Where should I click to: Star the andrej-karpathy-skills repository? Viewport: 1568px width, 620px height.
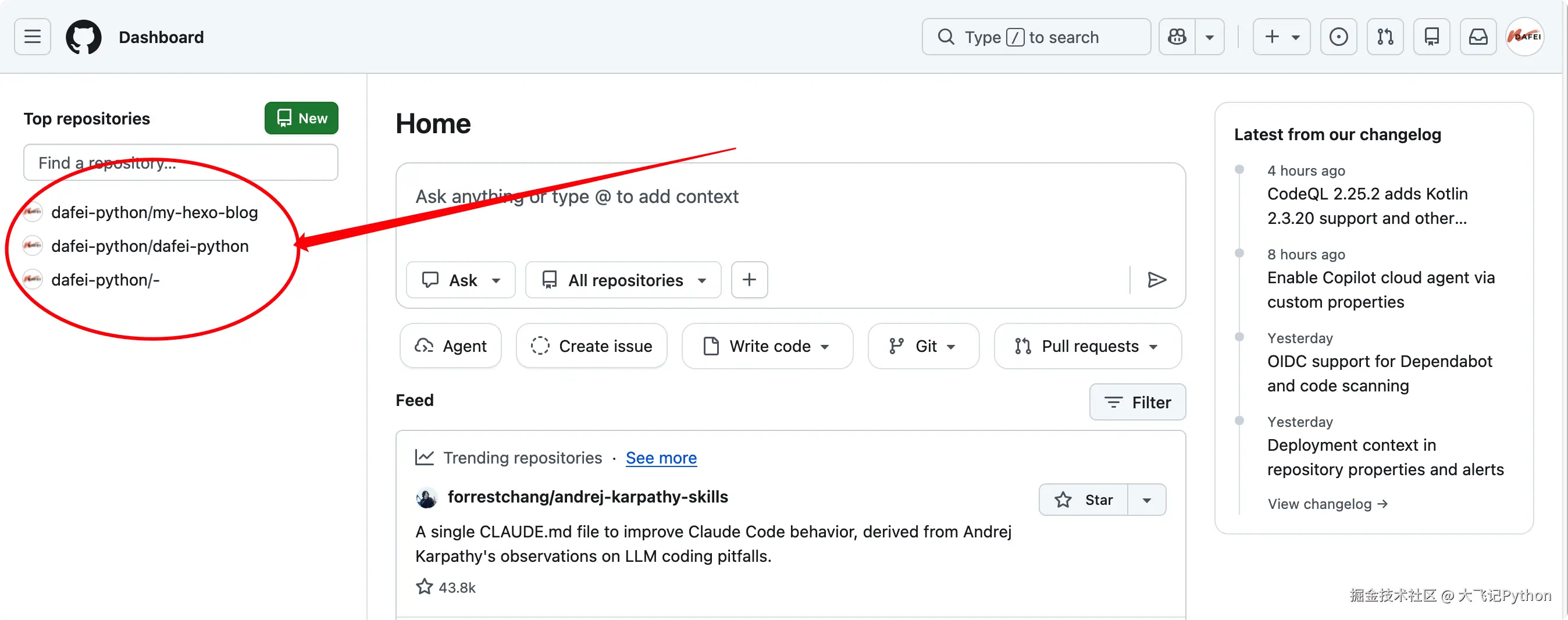[x=1084, y=500]
